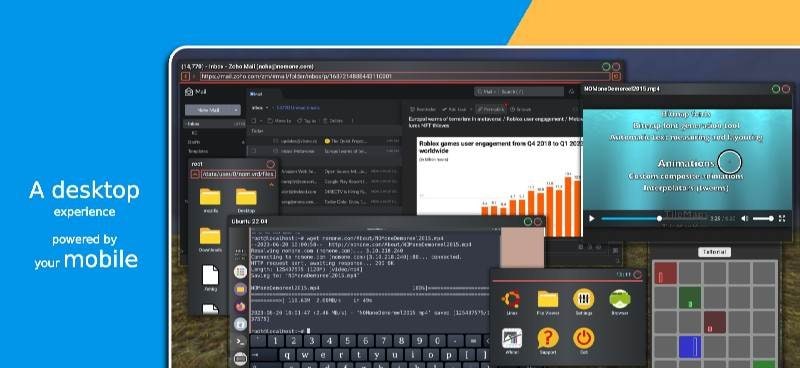This screenshot has height=368, width=800.
Task: Click the Roblox user engagement bar chart
Action: 499,187
